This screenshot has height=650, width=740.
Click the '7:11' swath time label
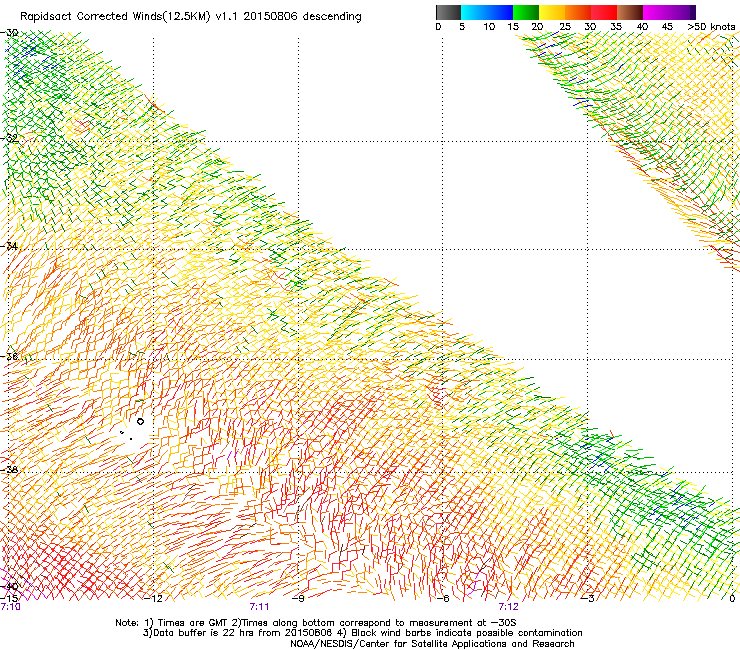[x=259, y=607]
